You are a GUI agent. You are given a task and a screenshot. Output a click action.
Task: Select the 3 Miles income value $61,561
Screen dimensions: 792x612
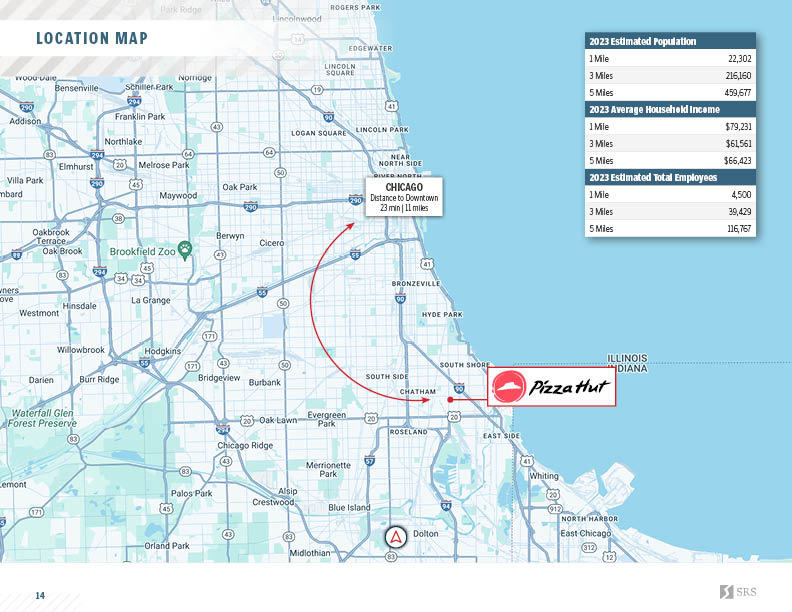738,144
